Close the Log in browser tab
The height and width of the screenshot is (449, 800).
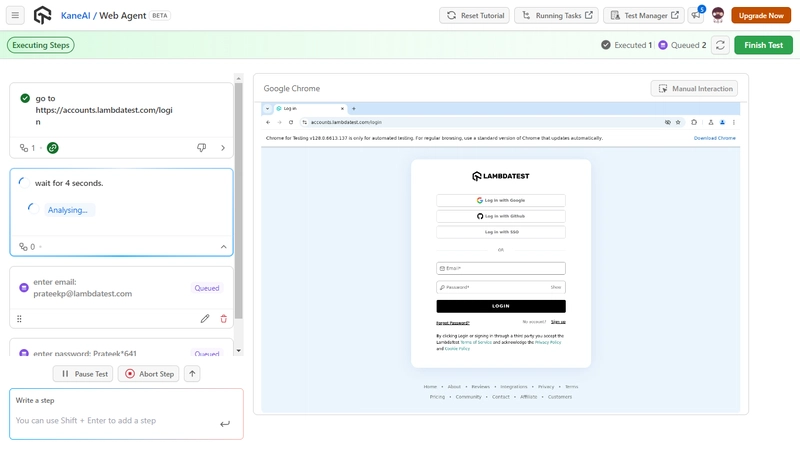click(x=342, y=109)
